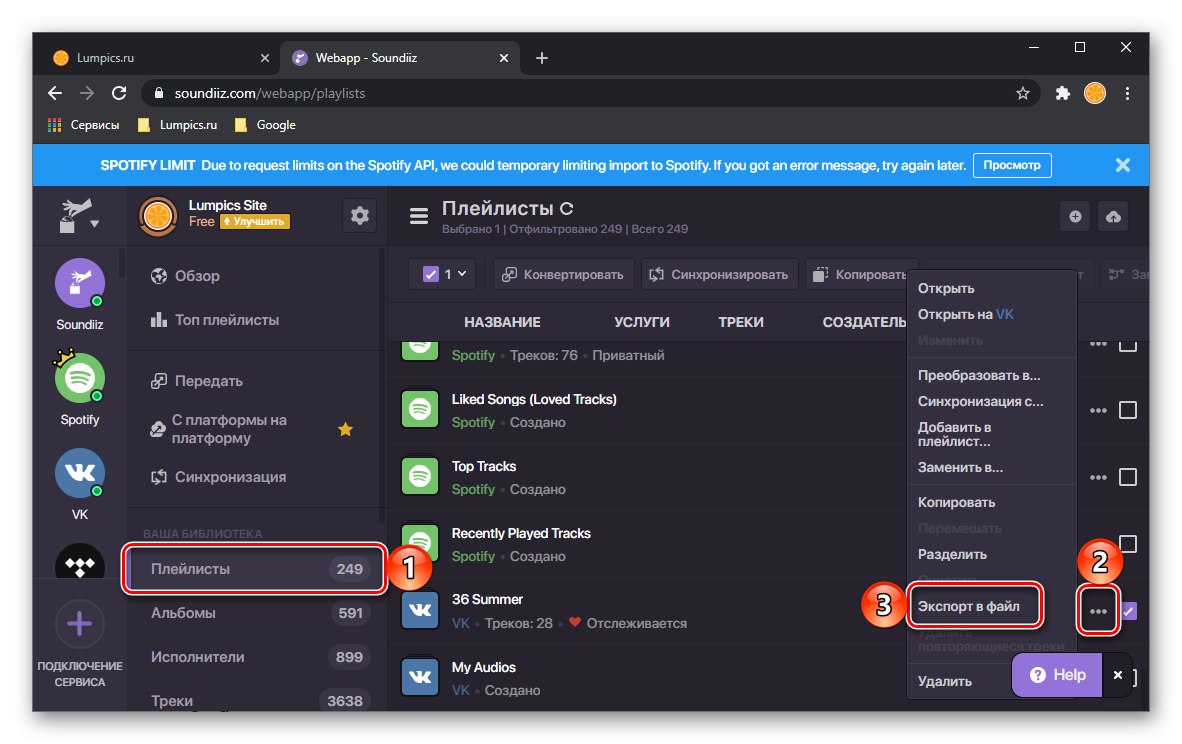Click the Синхронизировать toolbar button
1182x744 pixels.
click(719, 274)
